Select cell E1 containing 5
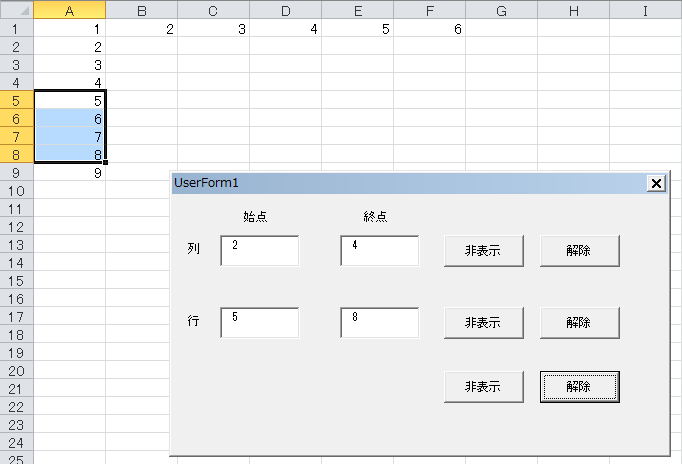The width and height of the screenshot is (682, 464). [x=357, y=29]
